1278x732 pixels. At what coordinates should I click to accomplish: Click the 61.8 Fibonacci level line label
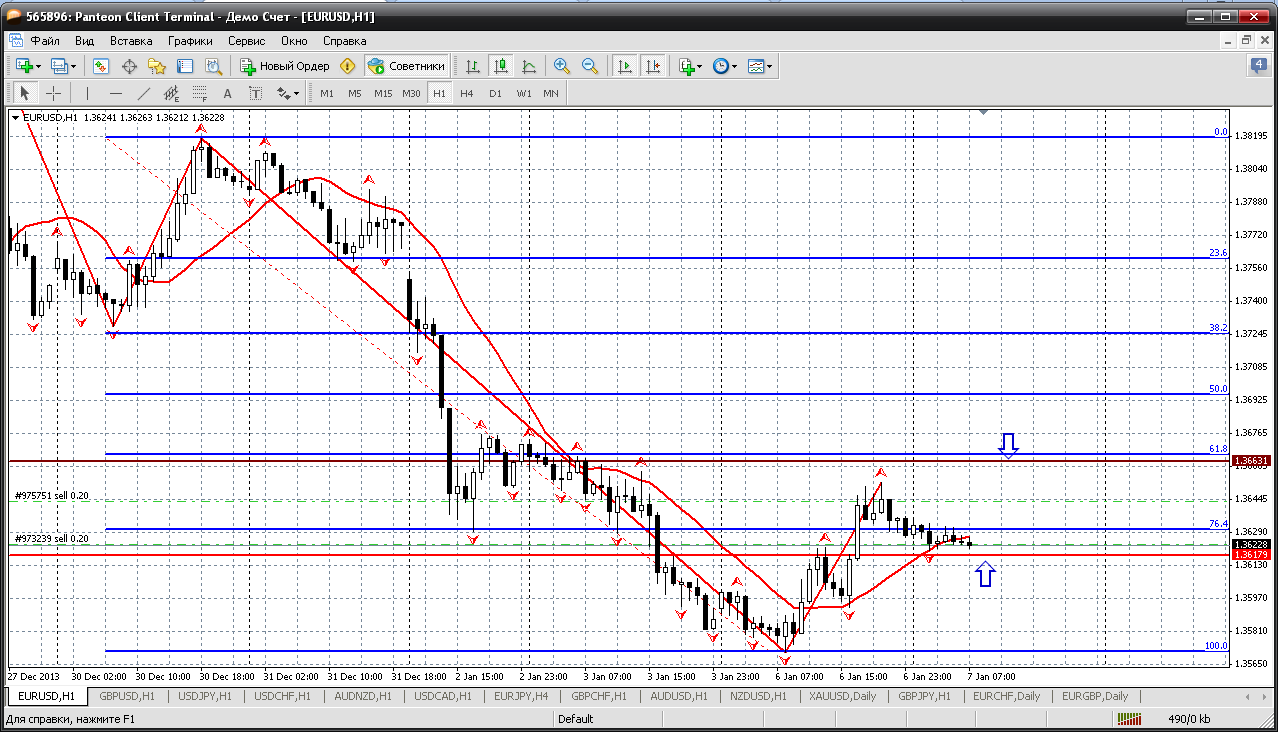point(1217,449)
